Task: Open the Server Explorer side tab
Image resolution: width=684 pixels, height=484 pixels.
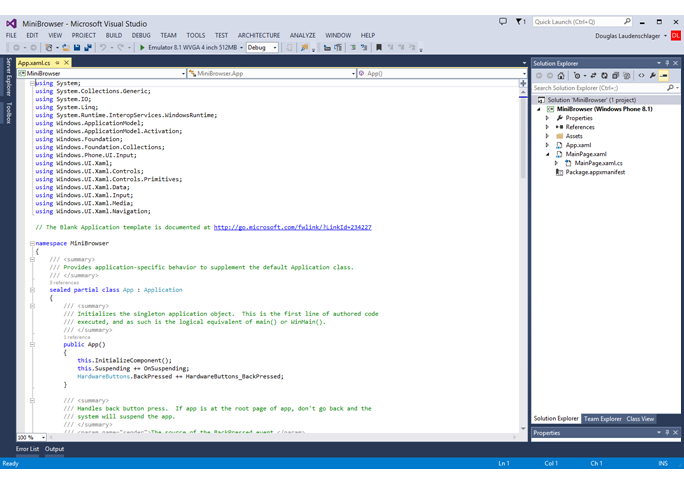Action: point(9,77)
